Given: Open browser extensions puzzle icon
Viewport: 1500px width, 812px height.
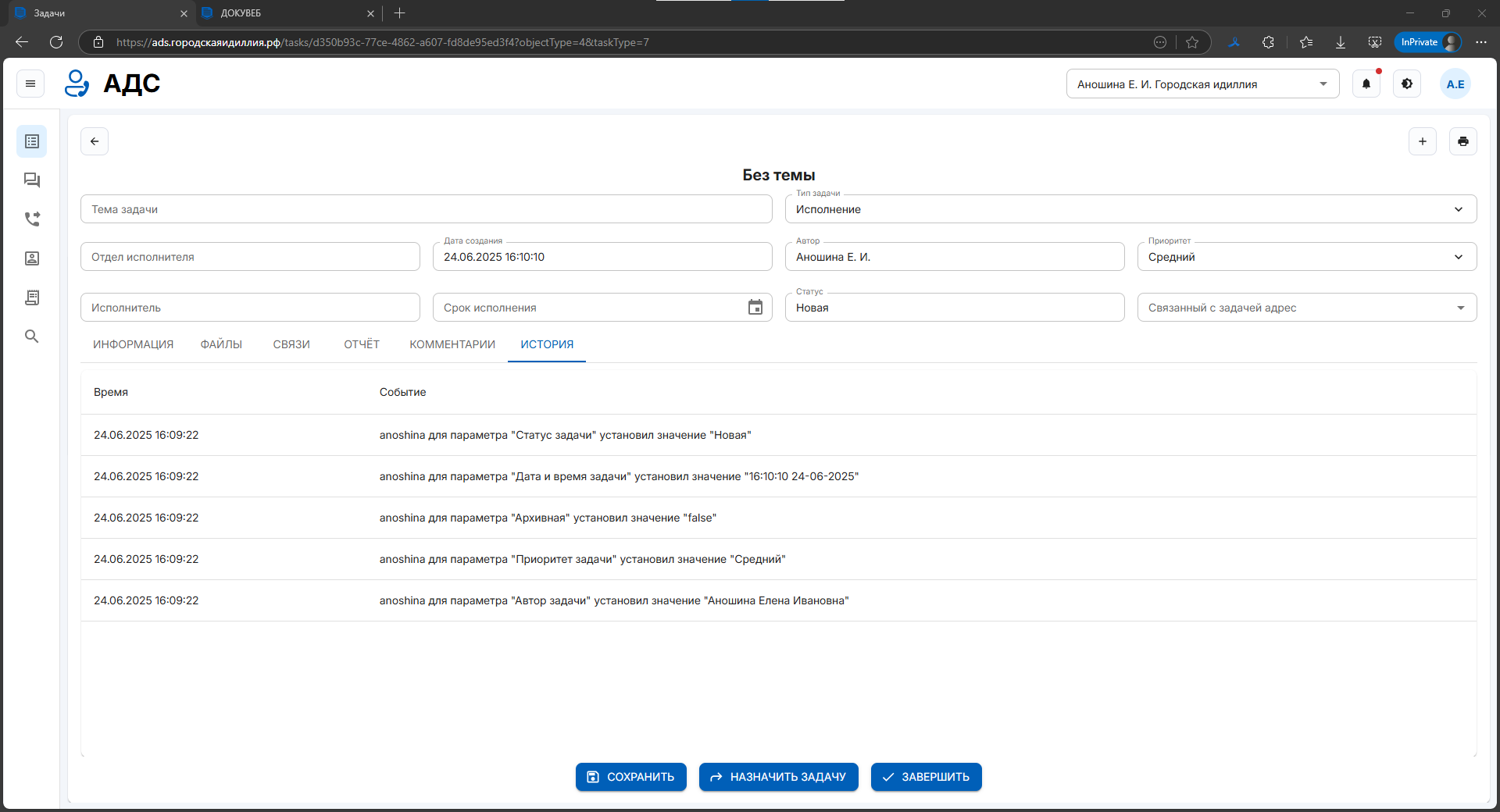Looking at the screenshot, I should pyautogui.click(x=1268, y=42).
